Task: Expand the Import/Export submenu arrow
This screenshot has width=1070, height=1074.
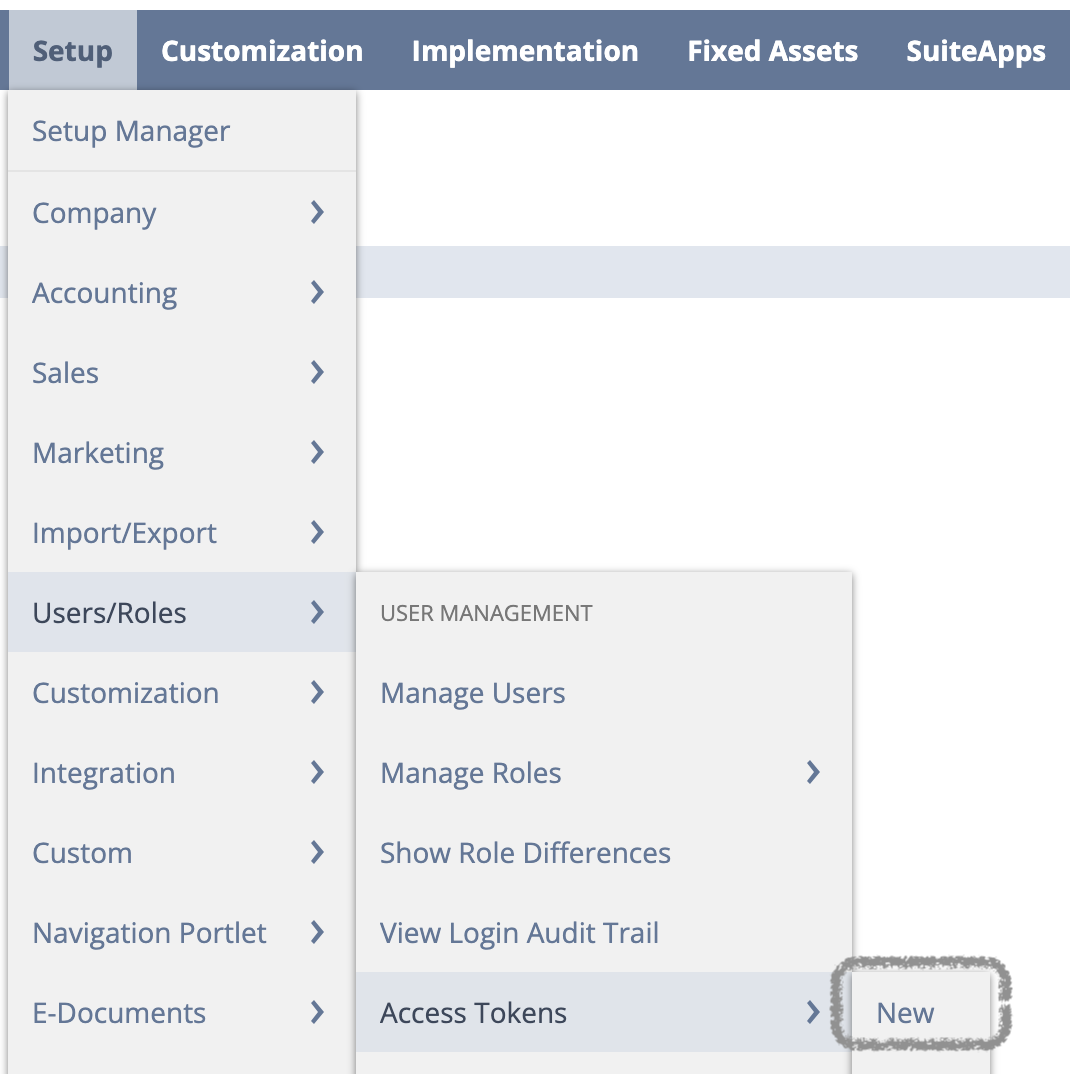Action: 316,532
